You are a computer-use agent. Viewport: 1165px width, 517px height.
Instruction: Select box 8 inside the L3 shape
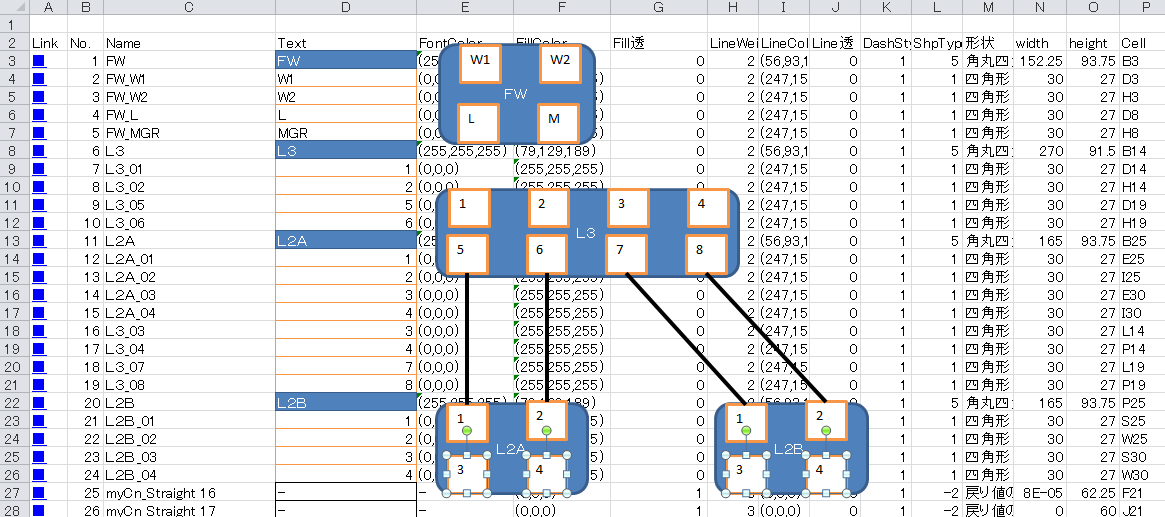coord(705,254)
